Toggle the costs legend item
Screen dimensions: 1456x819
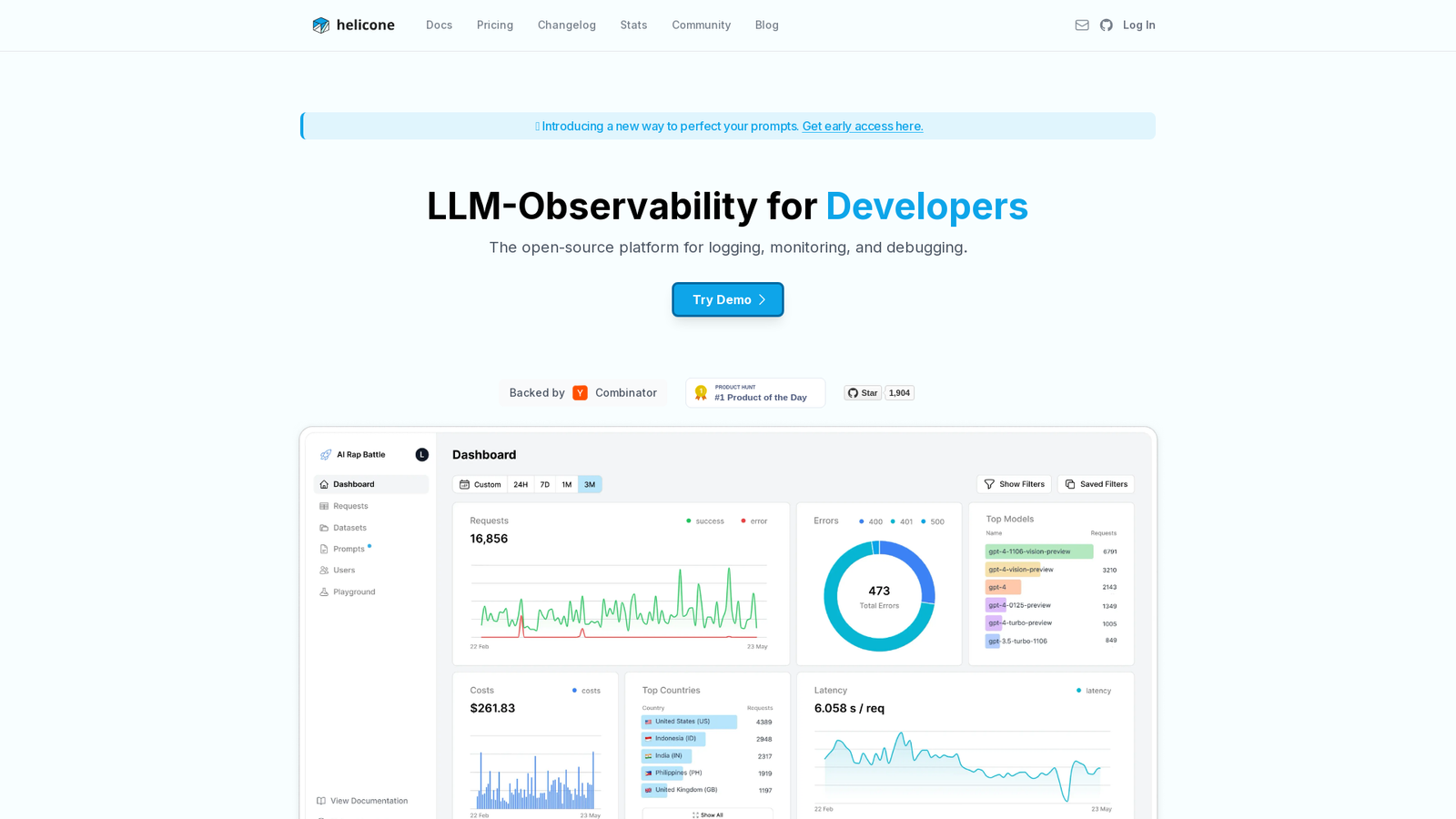[586, 691]
